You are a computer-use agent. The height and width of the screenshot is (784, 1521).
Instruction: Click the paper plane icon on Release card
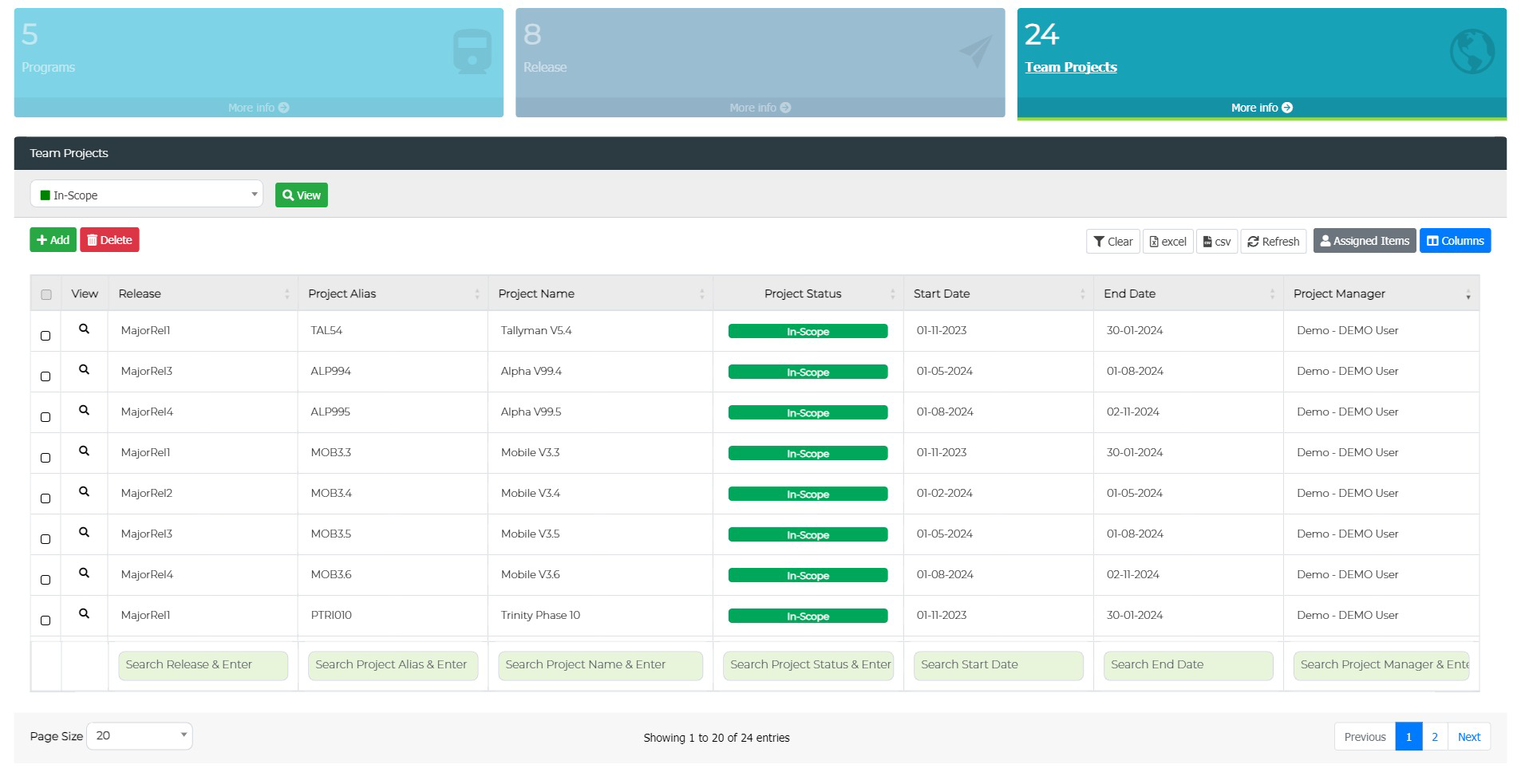(975, 51)
